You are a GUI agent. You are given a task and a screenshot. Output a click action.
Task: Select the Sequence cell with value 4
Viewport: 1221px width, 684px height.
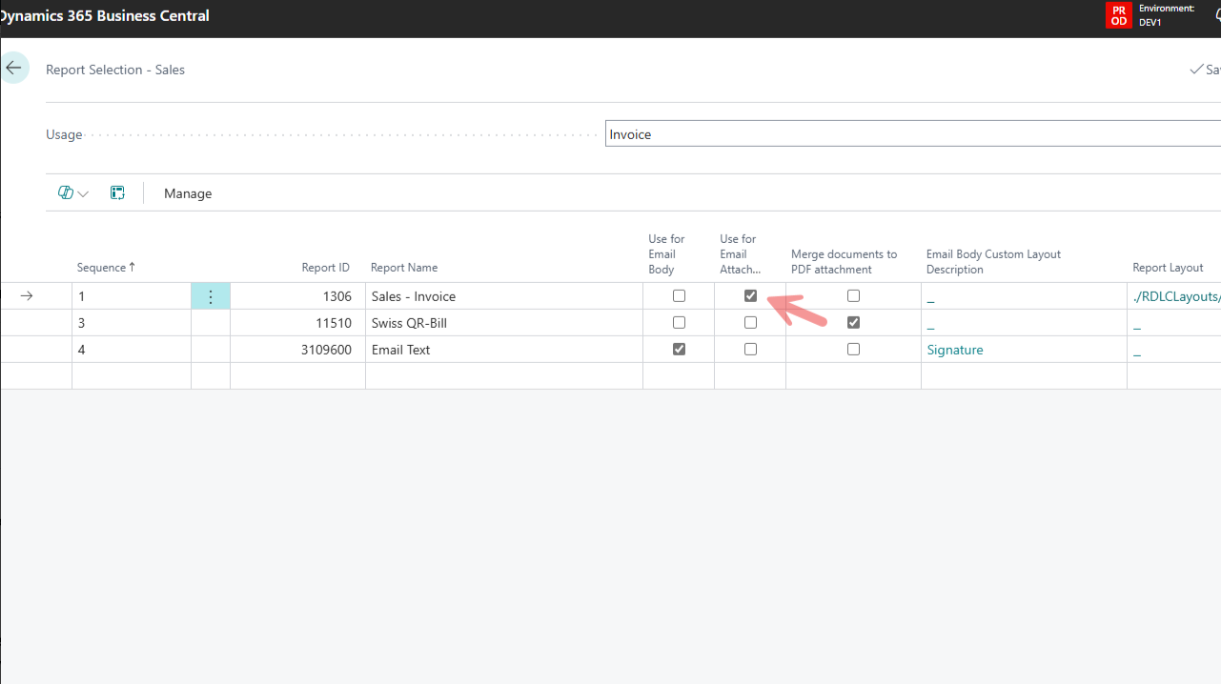click(x=131, y=350)
